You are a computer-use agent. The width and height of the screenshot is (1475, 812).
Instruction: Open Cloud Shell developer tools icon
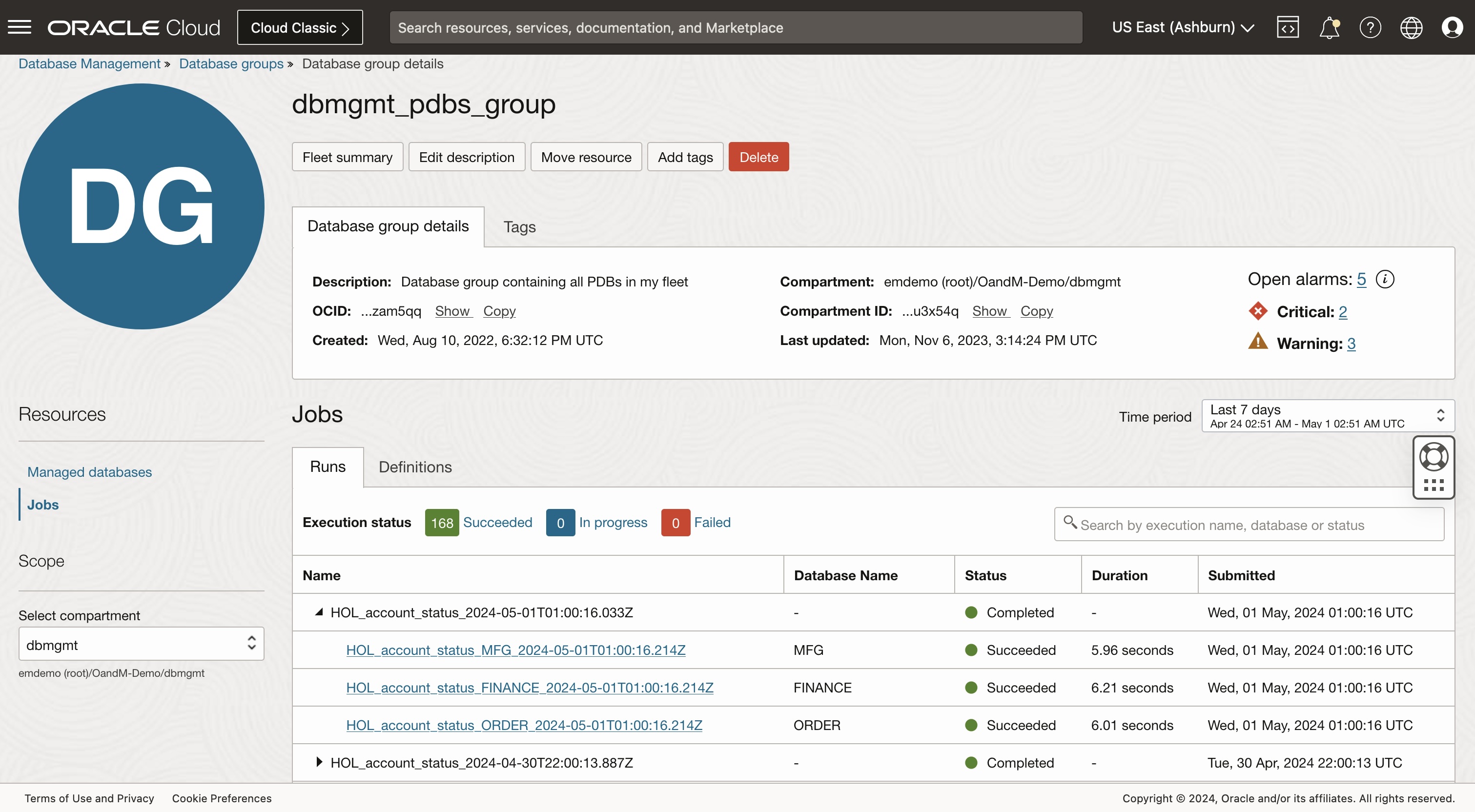click(x=1287, y=27)
